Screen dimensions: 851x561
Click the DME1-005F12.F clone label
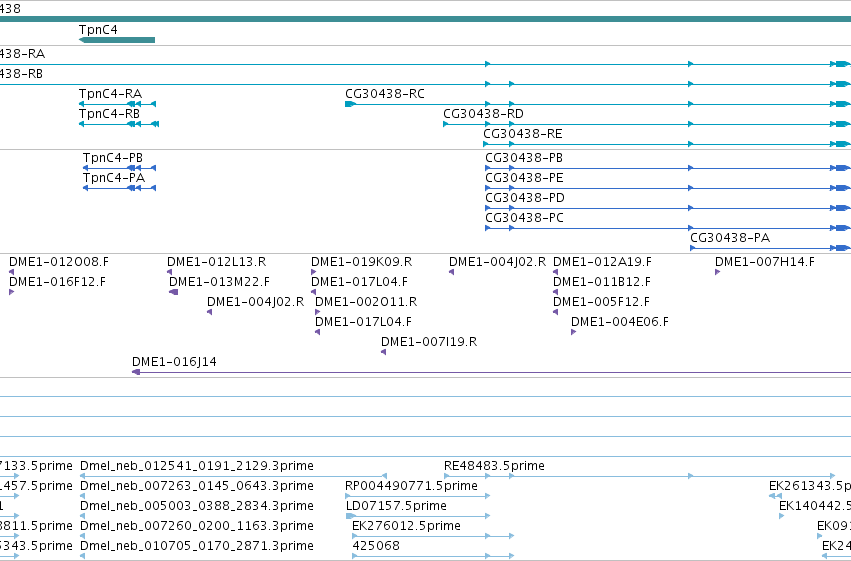point(601,302)
